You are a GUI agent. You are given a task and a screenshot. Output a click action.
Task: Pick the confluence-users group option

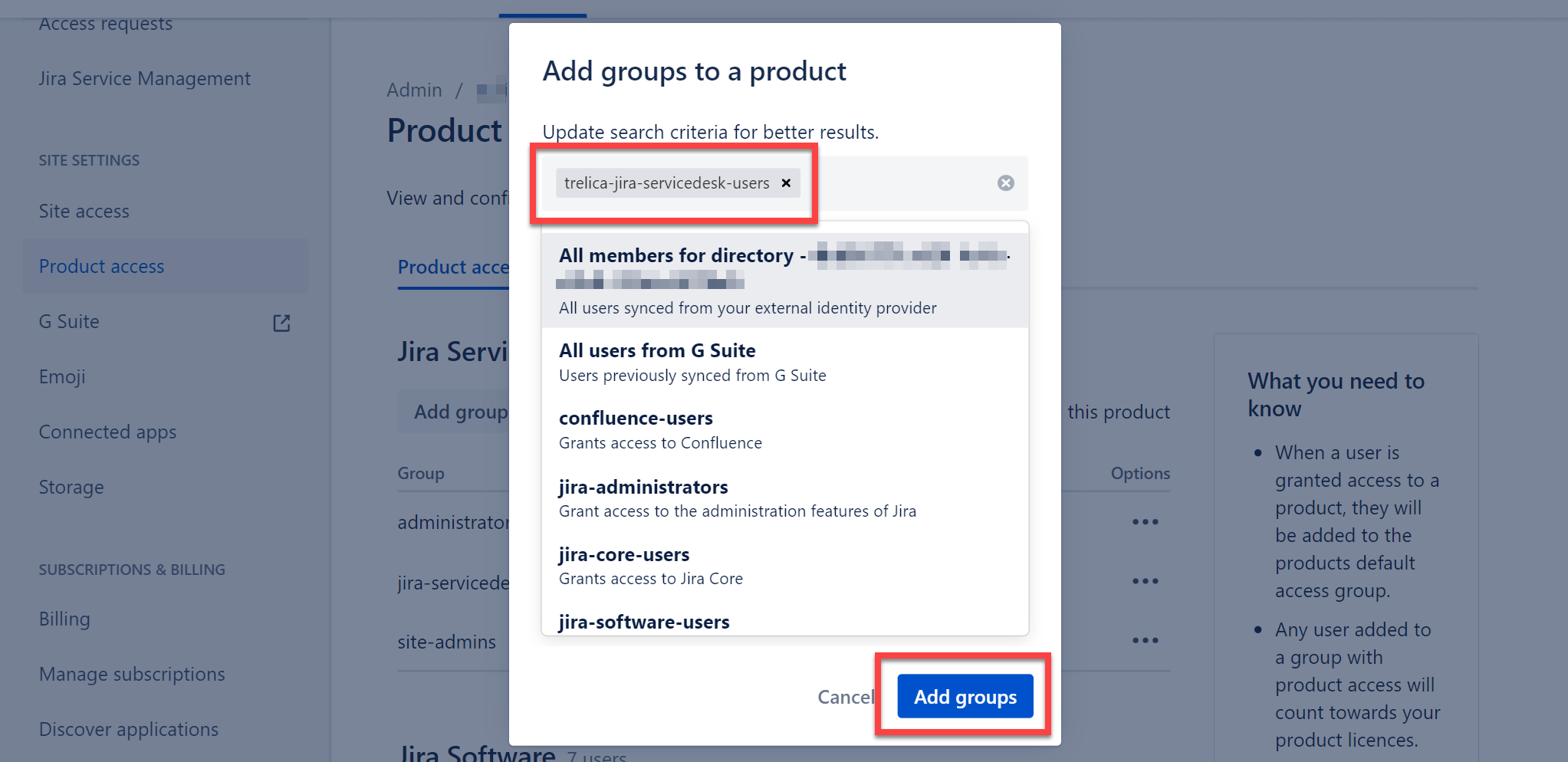click(785, 429)
